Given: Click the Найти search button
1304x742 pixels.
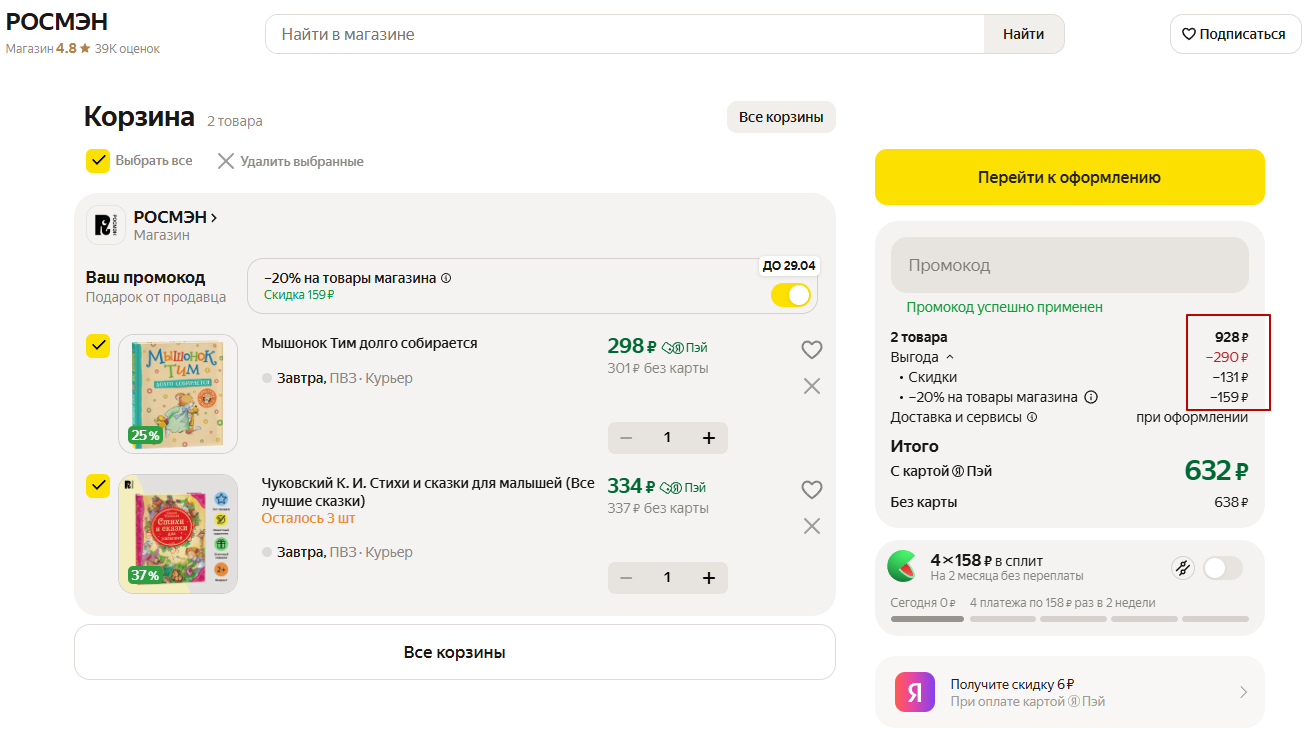Looking at the screenshot, I should pos(1024,34).
